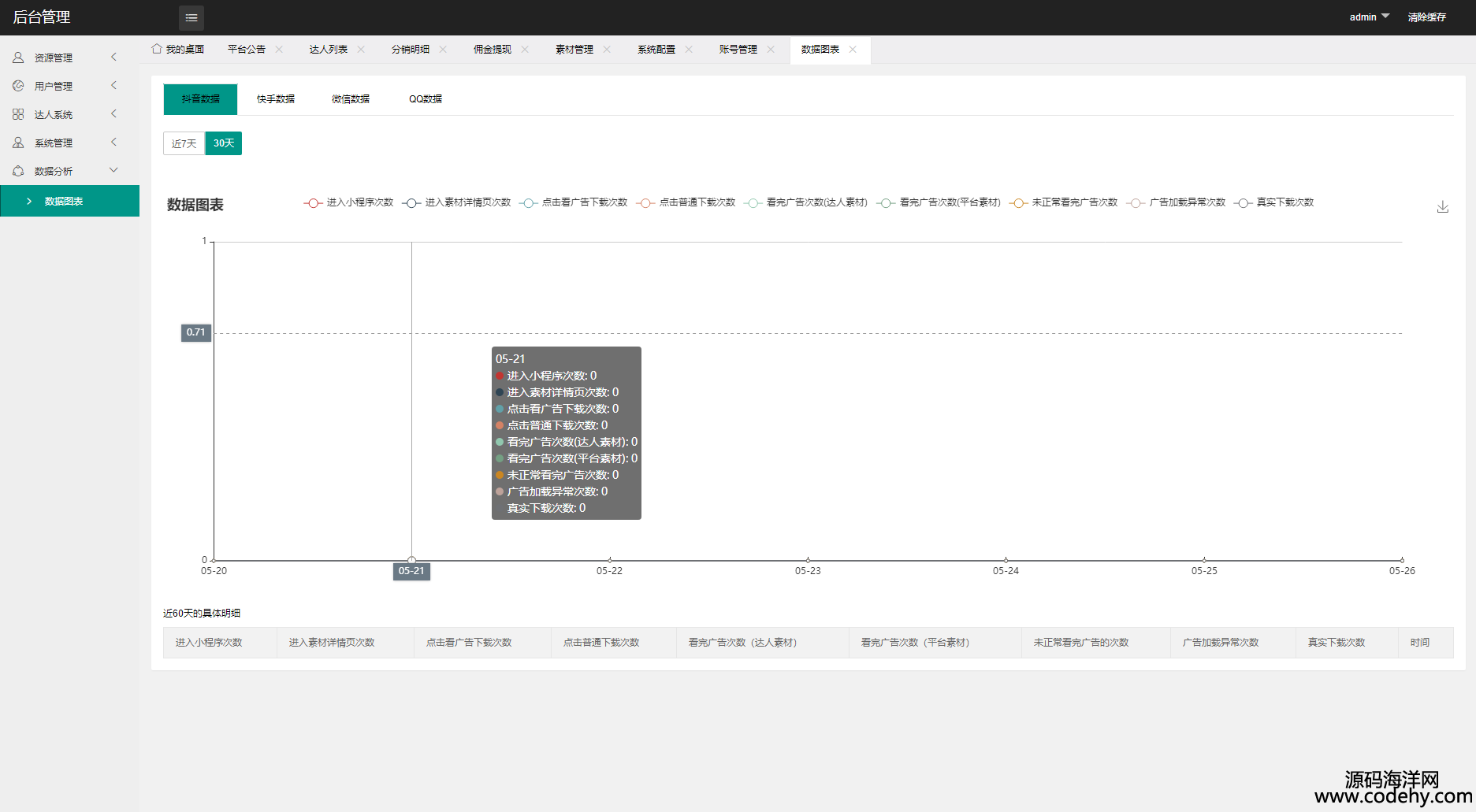
Task: Toggle 点击看广告下载次数 legend series
Action: [573, 202]
